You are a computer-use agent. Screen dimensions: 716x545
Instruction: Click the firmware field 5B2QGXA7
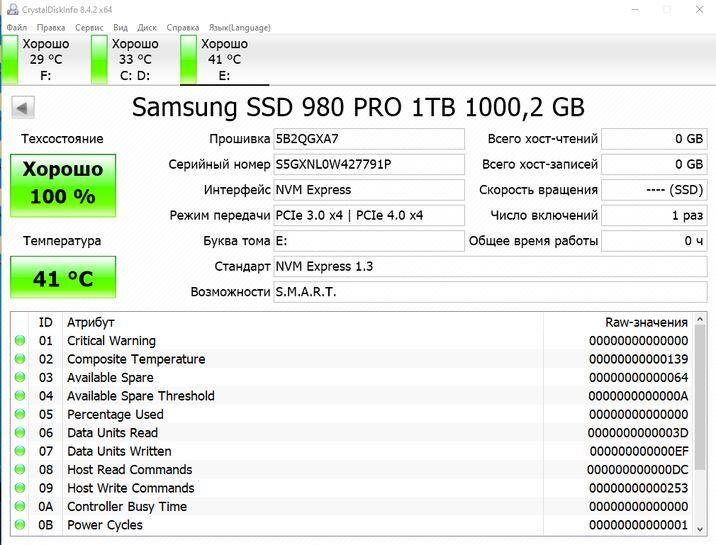[369, 139]
